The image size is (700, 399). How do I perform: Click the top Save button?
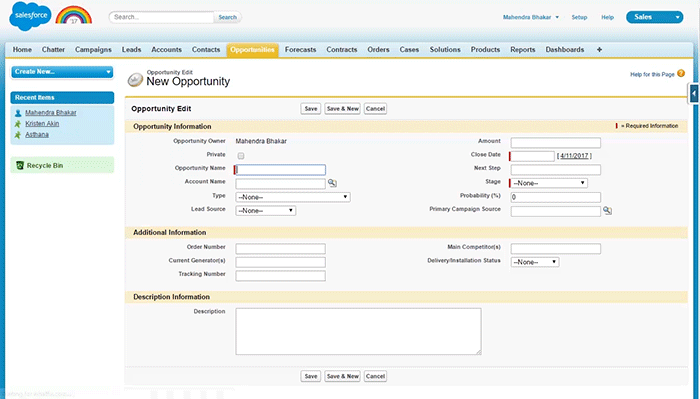click(311, 108)
